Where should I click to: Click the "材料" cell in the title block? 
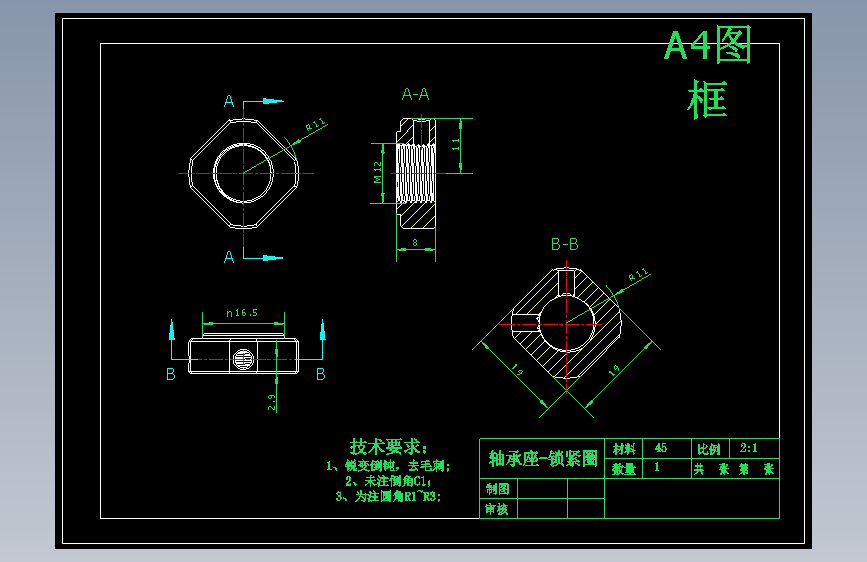click(624, 449)
